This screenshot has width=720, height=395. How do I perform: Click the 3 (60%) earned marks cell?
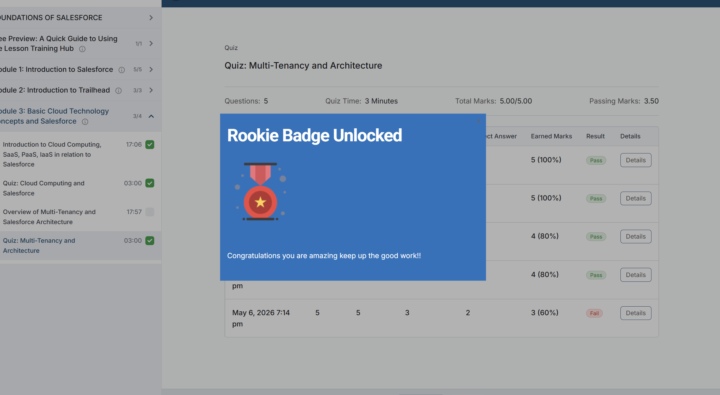click(545, 312)
